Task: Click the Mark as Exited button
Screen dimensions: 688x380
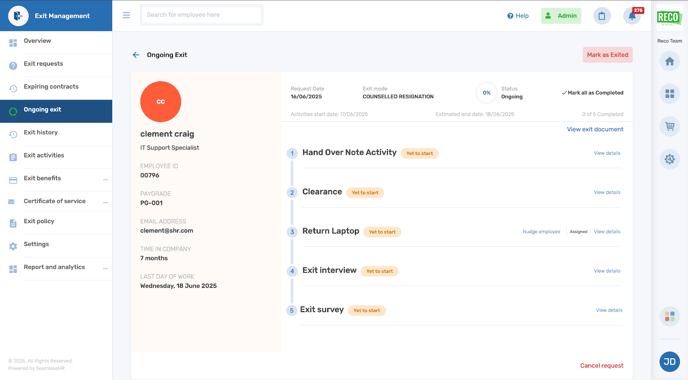Action: [x=608, y=55]
